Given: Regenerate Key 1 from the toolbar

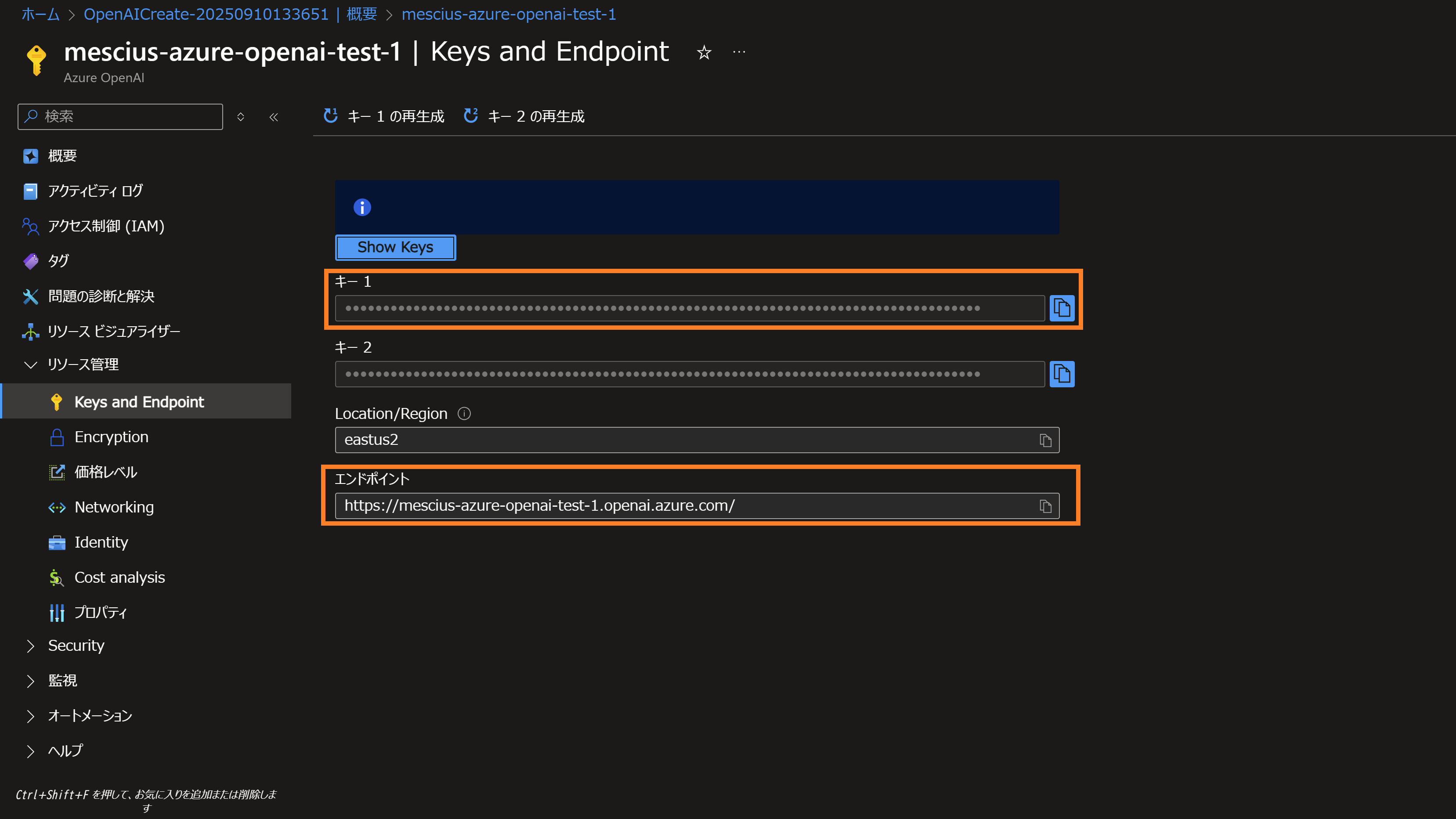Looking at the screenshot, I should pos(383,116).
